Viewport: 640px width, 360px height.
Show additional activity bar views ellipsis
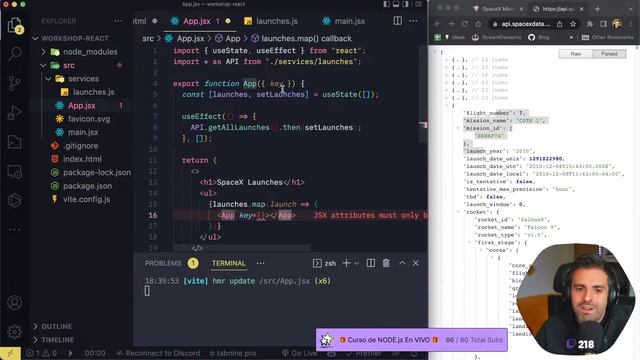point(15,229)
